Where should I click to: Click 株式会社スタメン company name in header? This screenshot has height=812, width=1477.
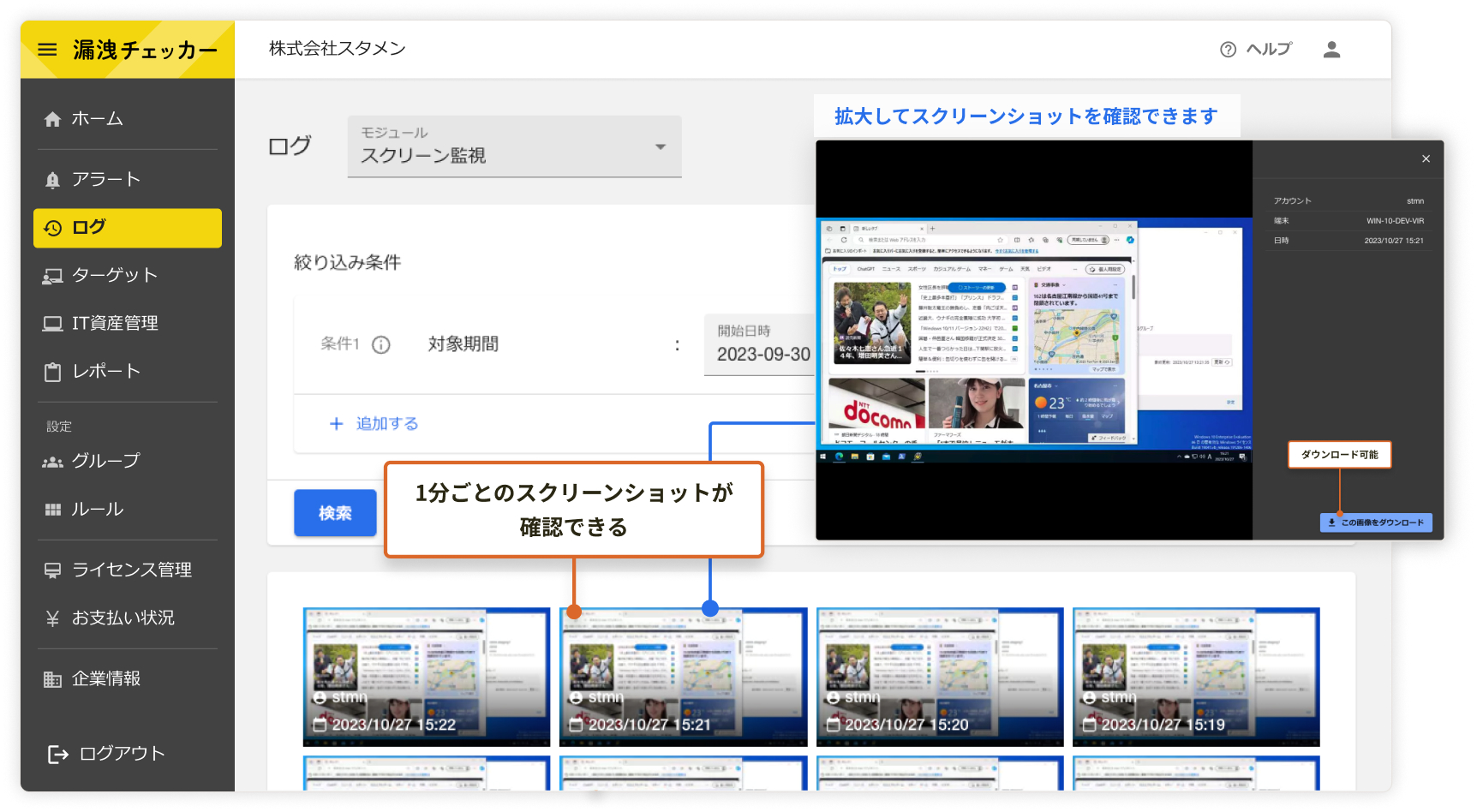pyautogui.click(x=337, y=49)
